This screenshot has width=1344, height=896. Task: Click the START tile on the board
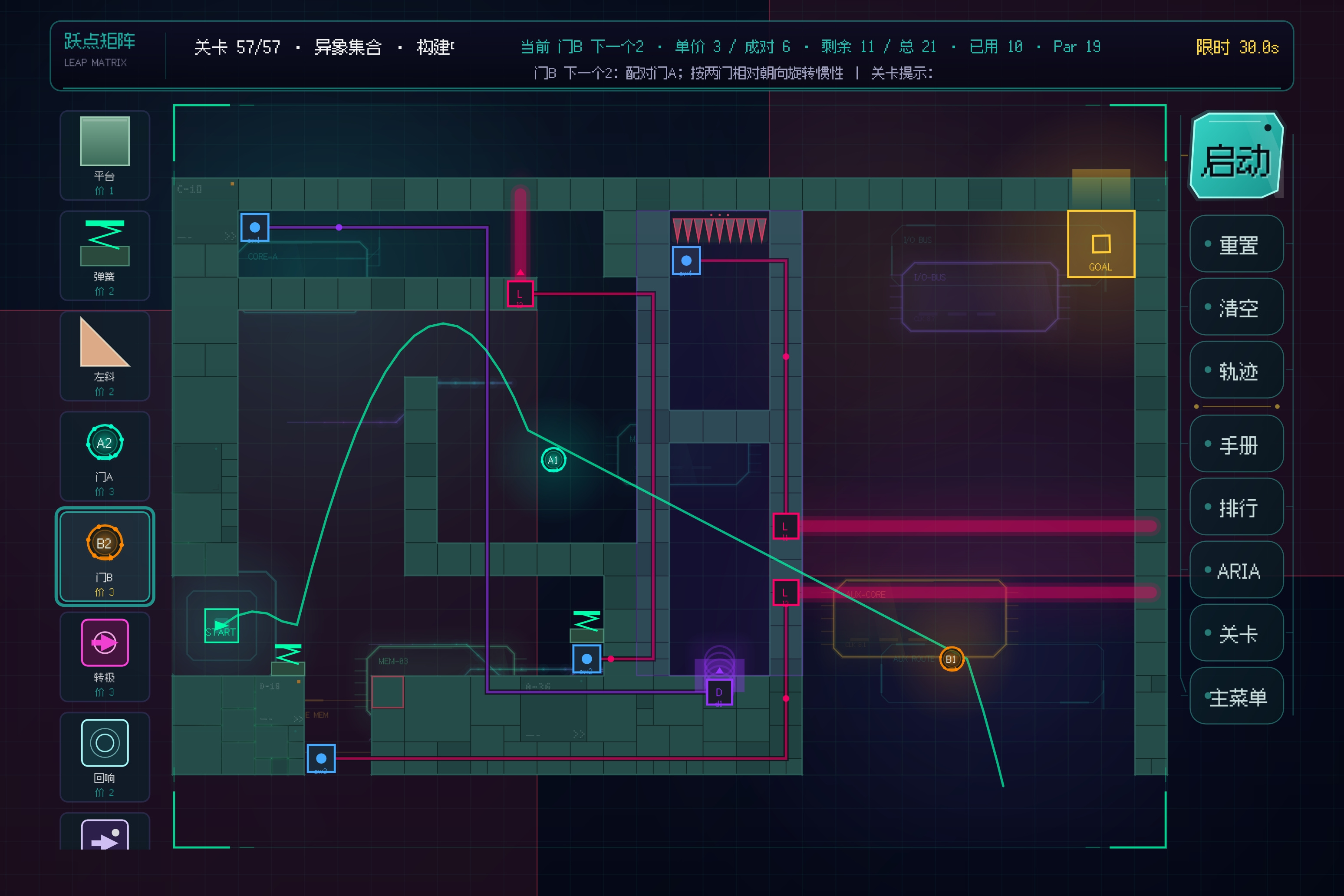point(222,626)
